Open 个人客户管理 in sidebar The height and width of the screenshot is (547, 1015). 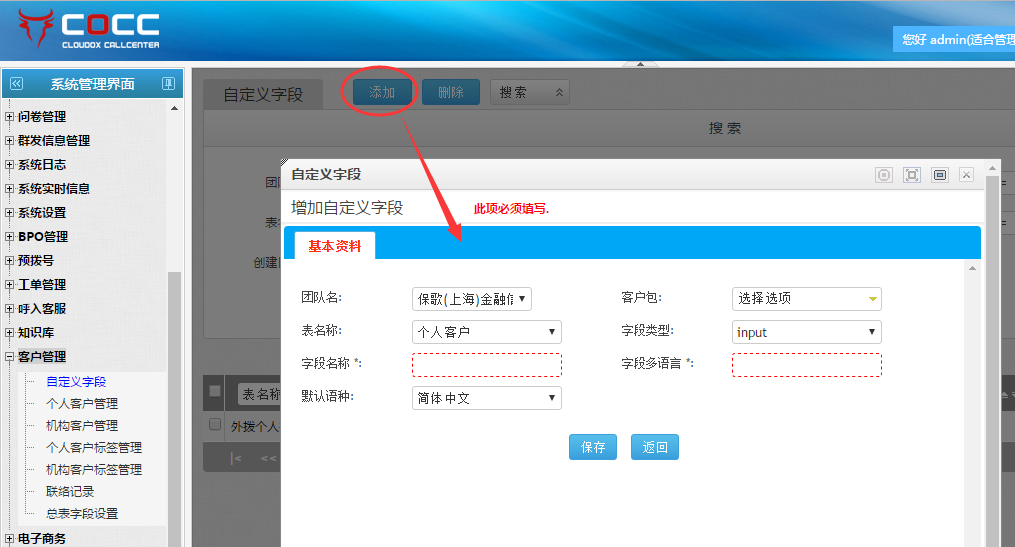[82, 404]
